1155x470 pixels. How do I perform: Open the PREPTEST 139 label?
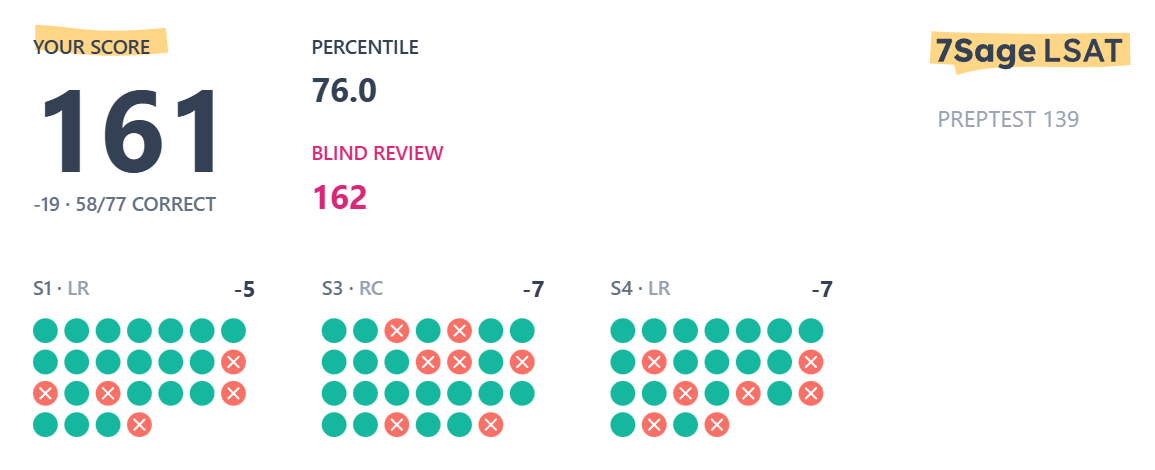[x=1008, y=119]
